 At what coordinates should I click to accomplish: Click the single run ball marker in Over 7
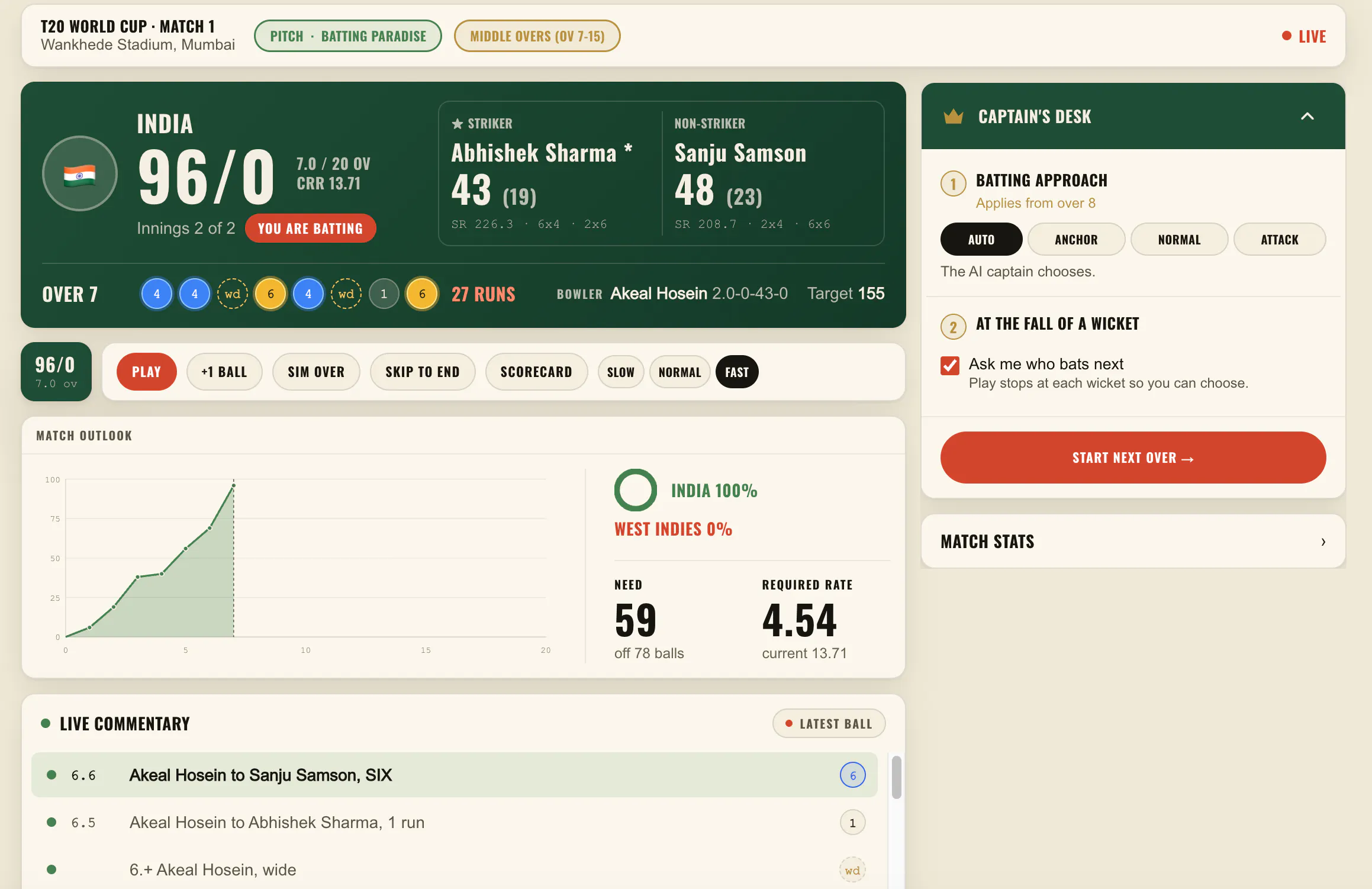(384, 294)
